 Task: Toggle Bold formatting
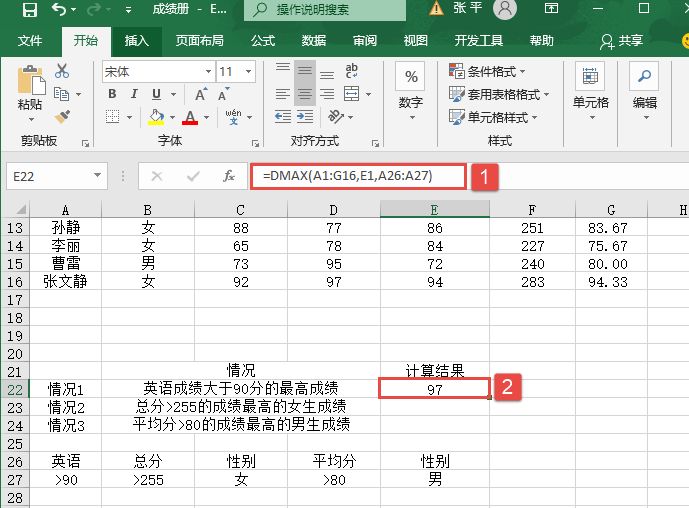click(112, 94)
